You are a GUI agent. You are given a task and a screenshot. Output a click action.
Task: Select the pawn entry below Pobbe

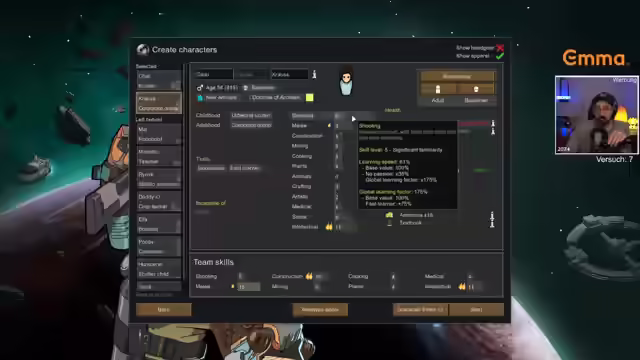pyautogui.click(x=159, y=269)
